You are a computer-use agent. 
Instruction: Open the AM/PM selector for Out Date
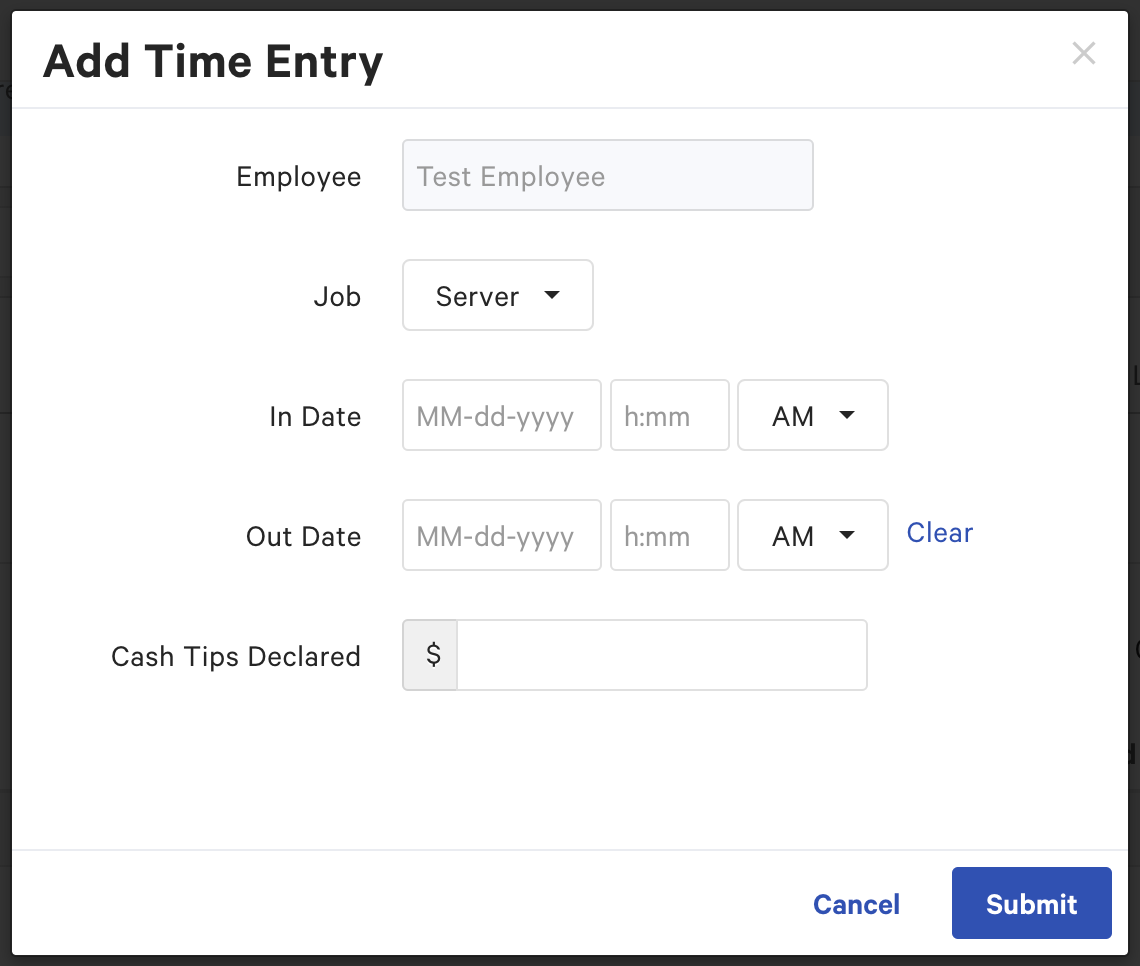(812, 535)
